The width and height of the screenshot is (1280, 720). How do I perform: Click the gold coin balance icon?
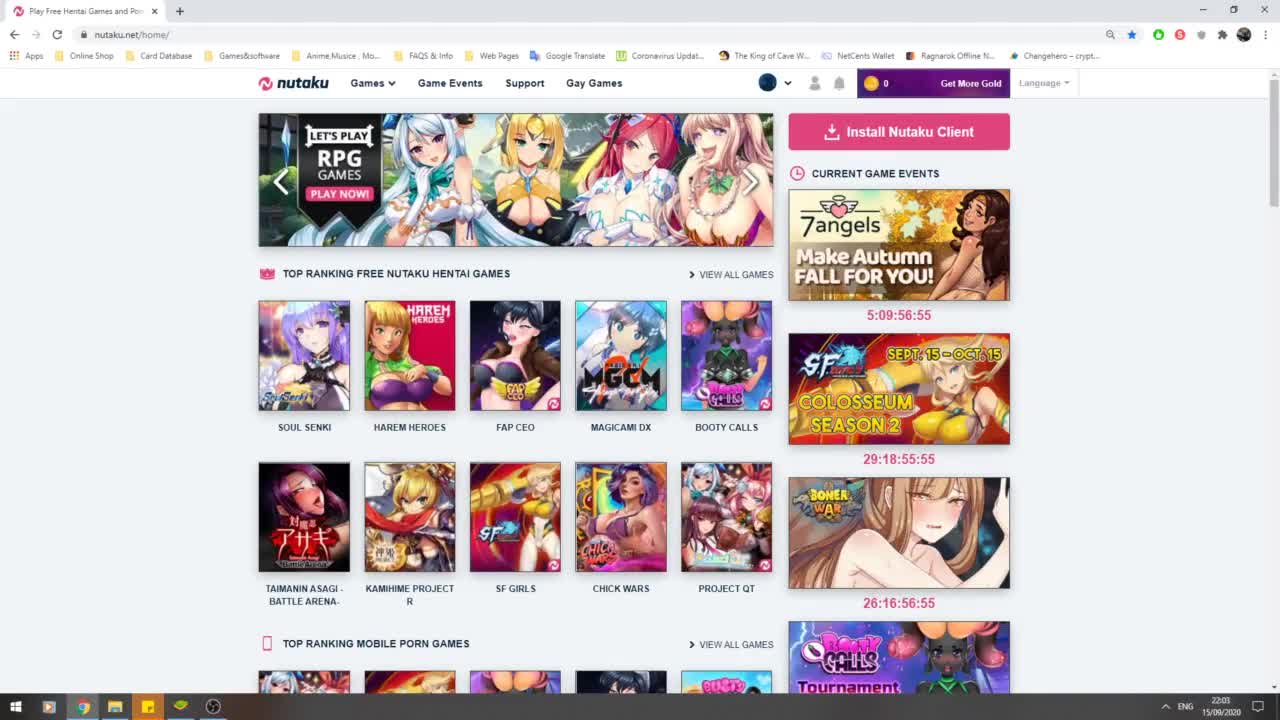point(871,83)
